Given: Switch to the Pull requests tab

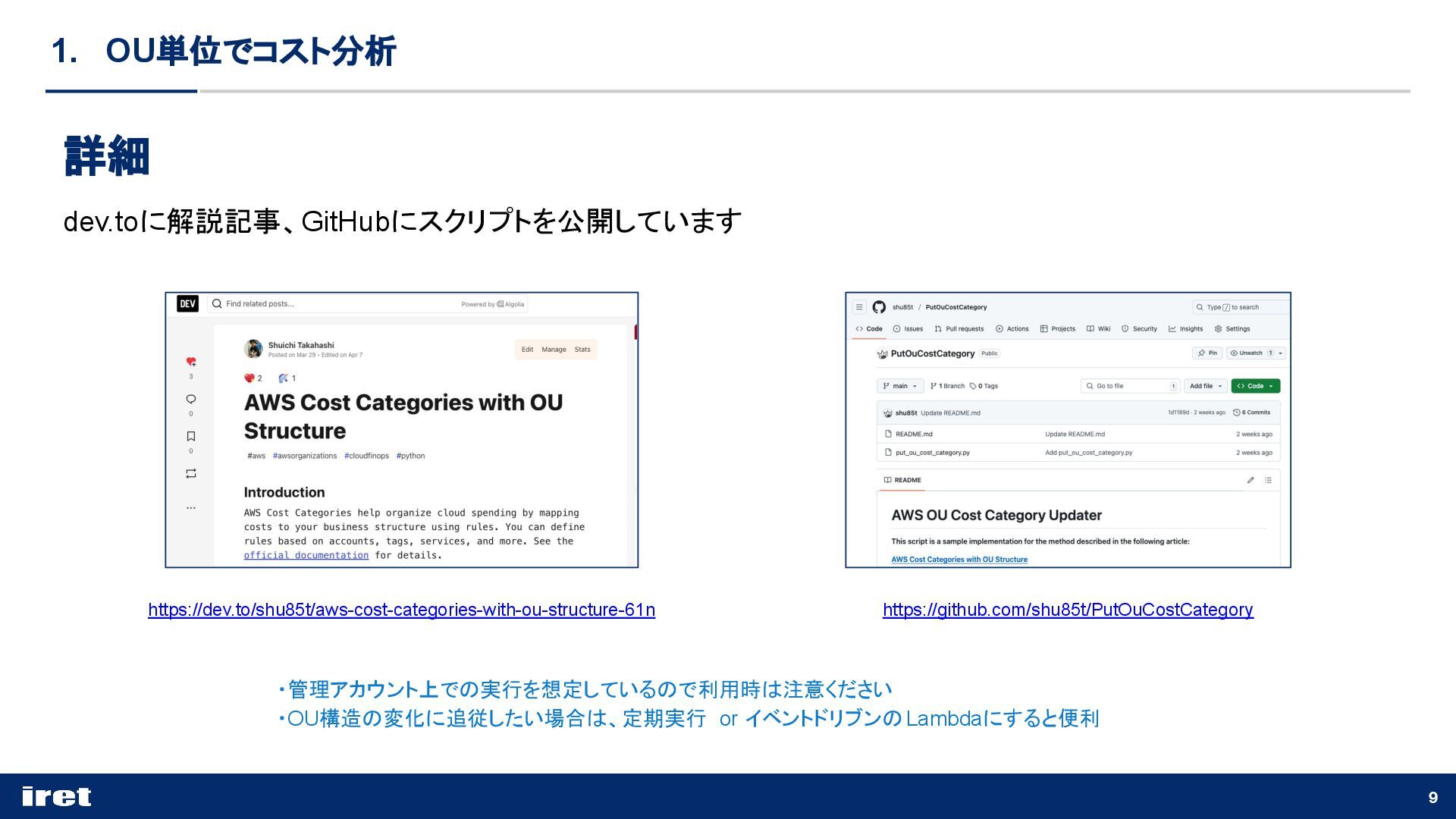Looking at the screenshot, I should coord(959,329).
